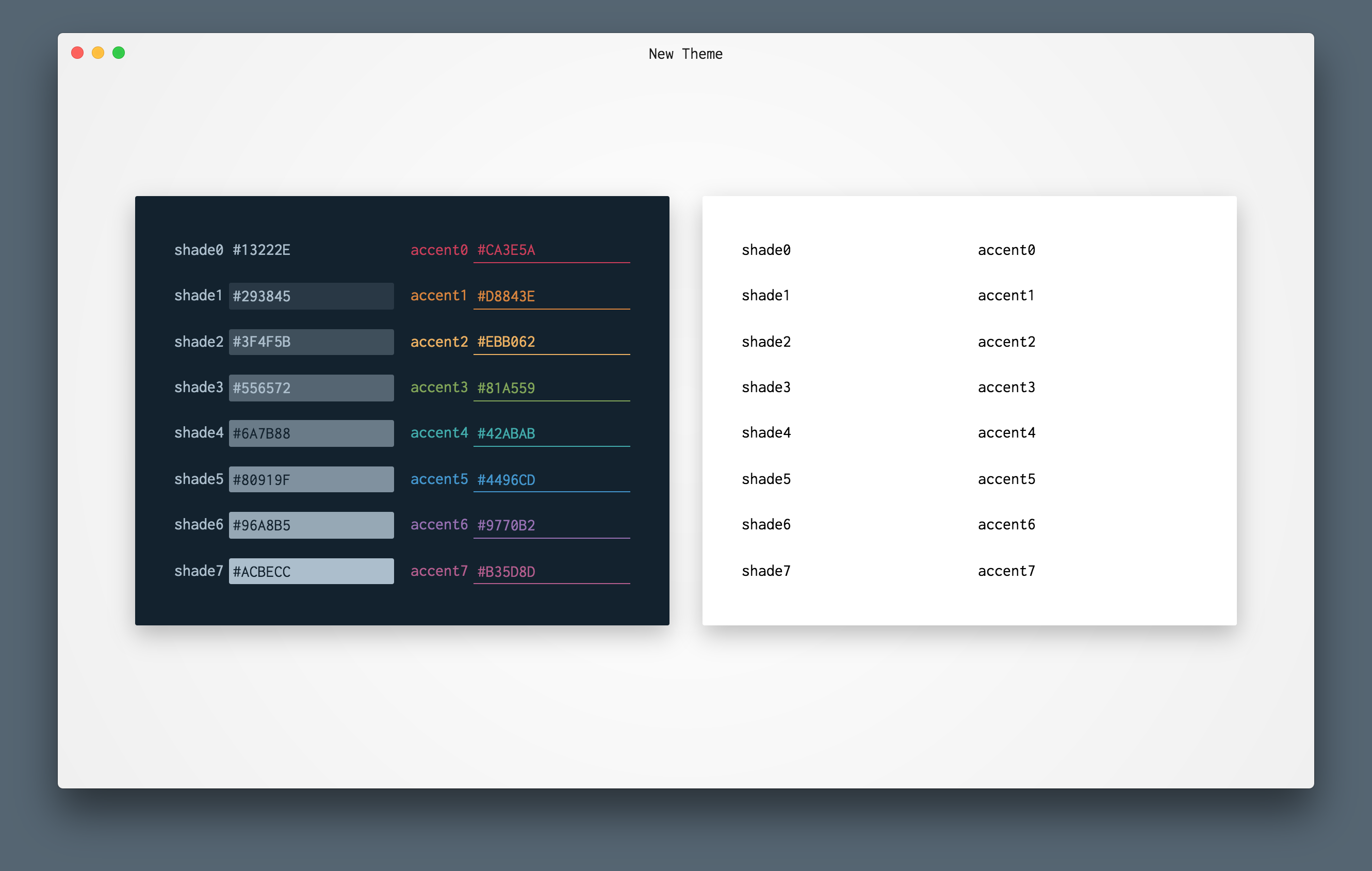Click the shade2 color input #3F4F5B

(311, 342)
